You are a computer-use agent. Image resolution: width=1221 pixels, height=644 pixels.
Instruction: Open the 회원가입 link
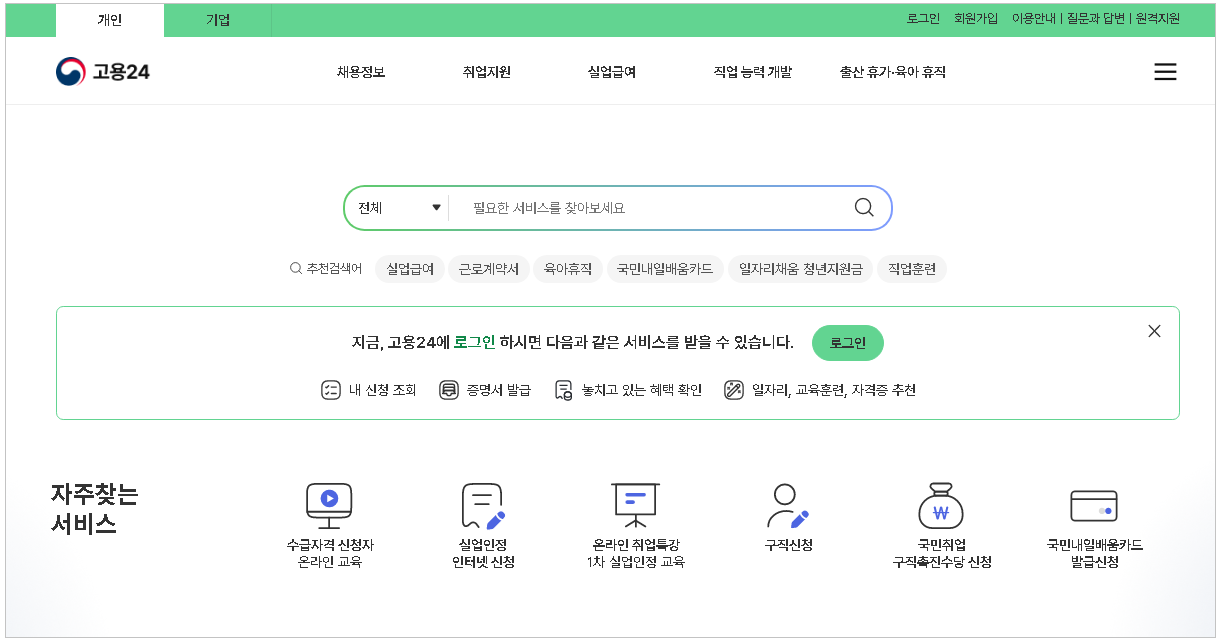coord(976,18)
